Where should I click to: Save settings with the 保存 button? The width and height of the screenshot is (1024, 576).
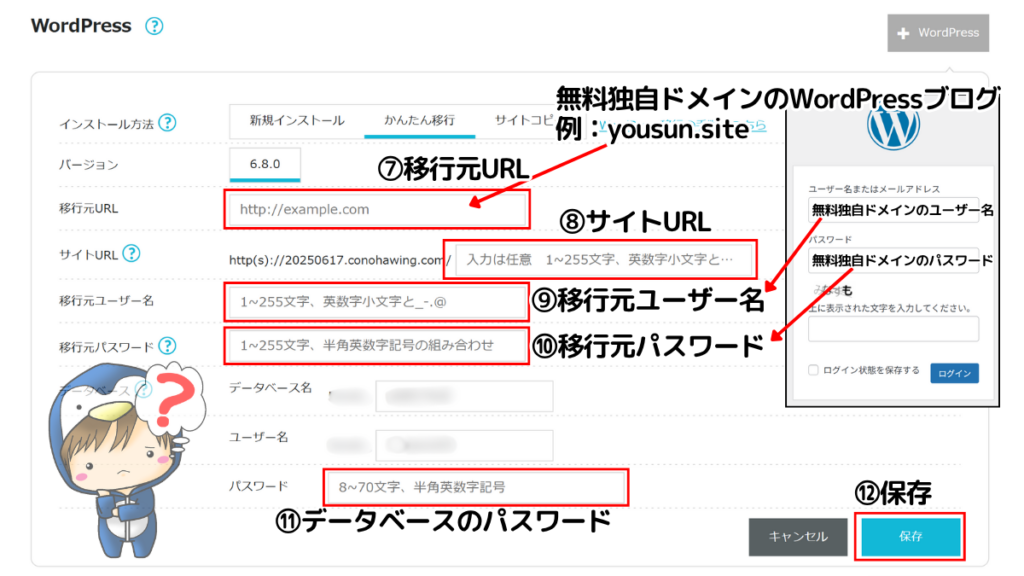click(x=910, y=537)
